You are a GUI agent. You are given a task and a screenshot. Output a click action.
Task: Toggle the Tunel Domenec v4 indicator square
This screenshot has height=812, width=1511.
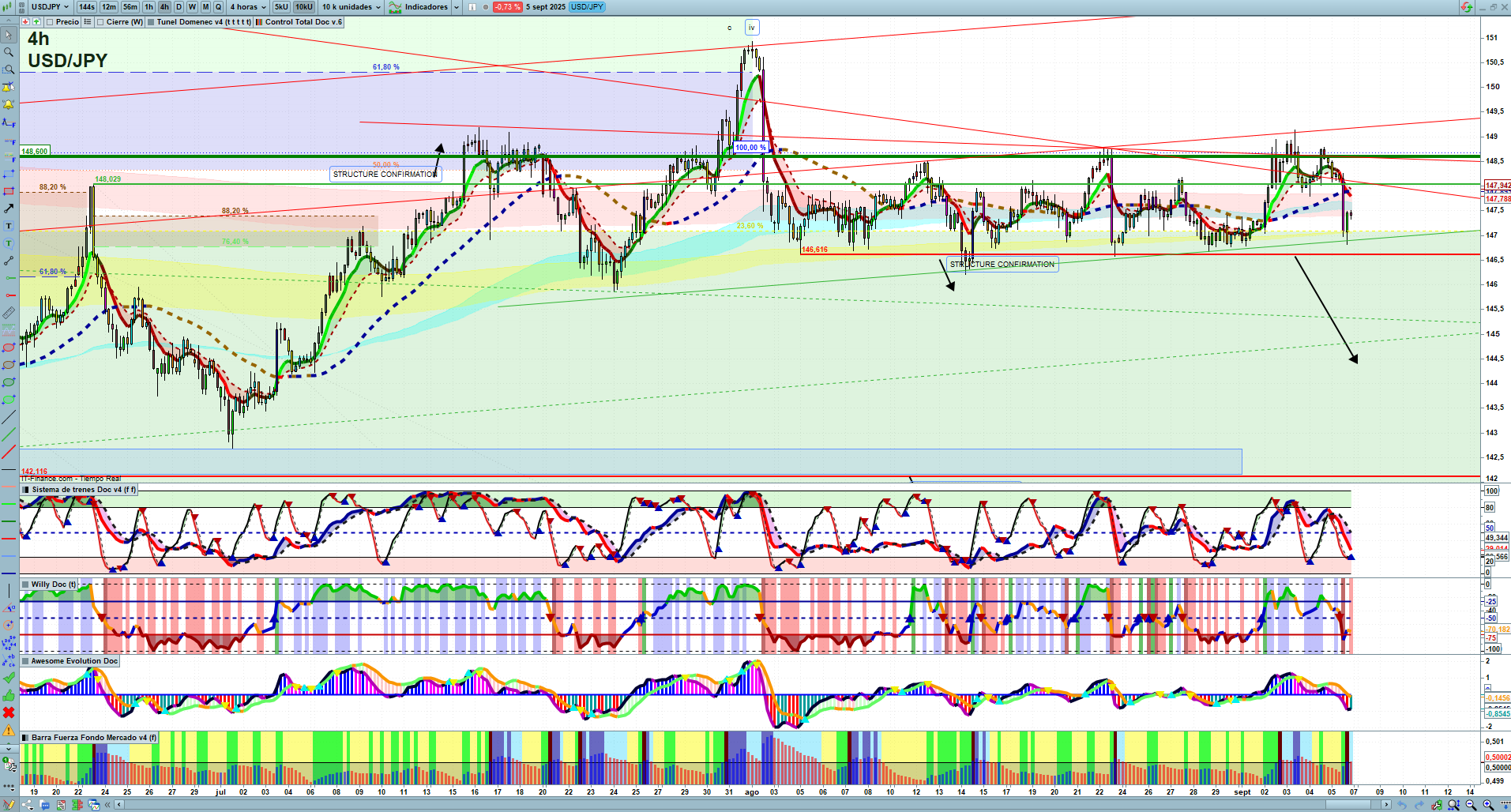point(151,22)
